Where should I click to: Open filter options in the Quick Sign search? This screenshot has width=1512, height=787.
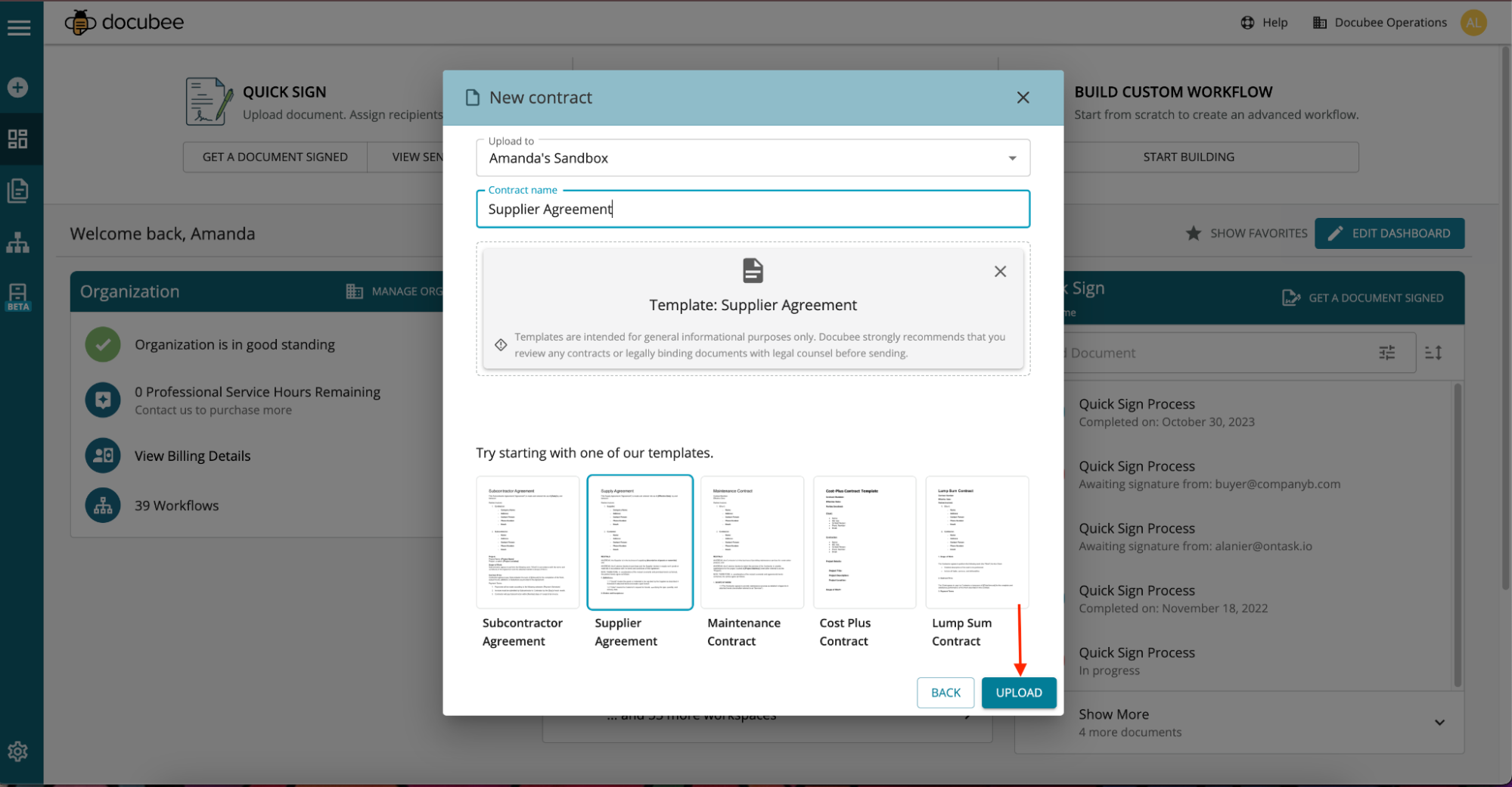pyautogui.click(x=1386, y=353)
